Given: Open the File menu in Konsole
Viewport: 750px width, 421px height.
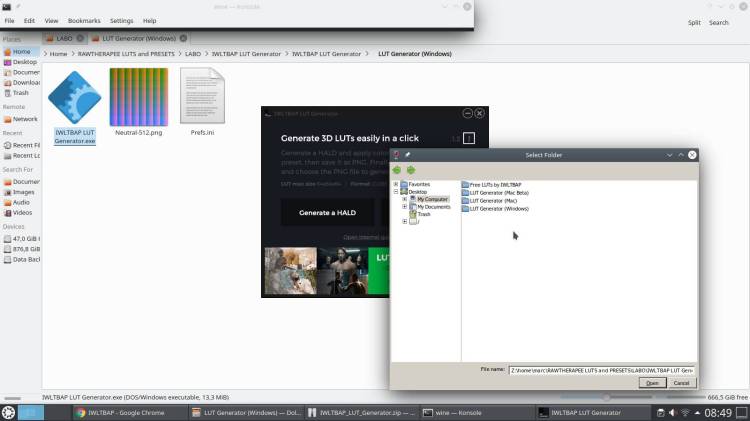Looking at the screenshot, I should [10, 21].
